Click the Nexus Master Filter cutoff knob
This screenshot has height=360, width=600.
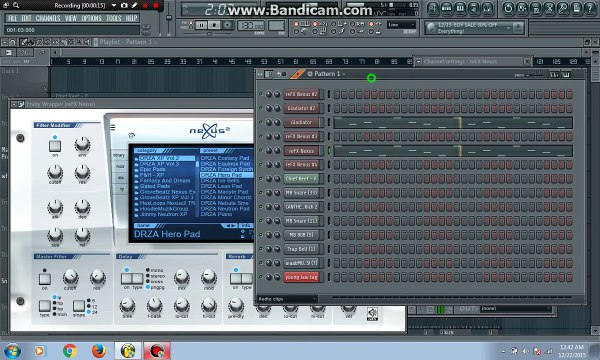coord(70,277)
